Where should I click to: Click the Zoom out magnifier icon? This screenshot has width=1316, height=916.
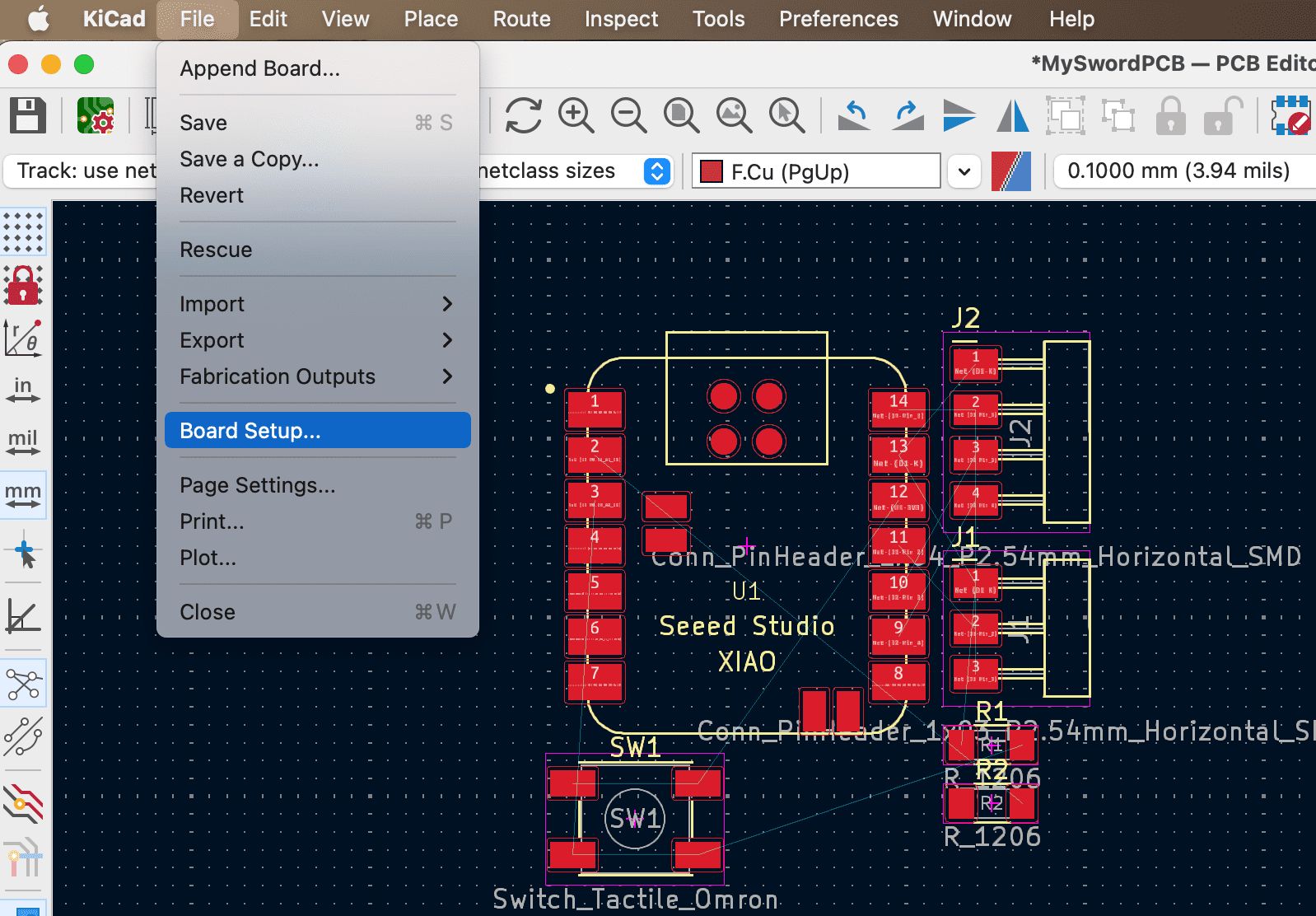(629, 115)
